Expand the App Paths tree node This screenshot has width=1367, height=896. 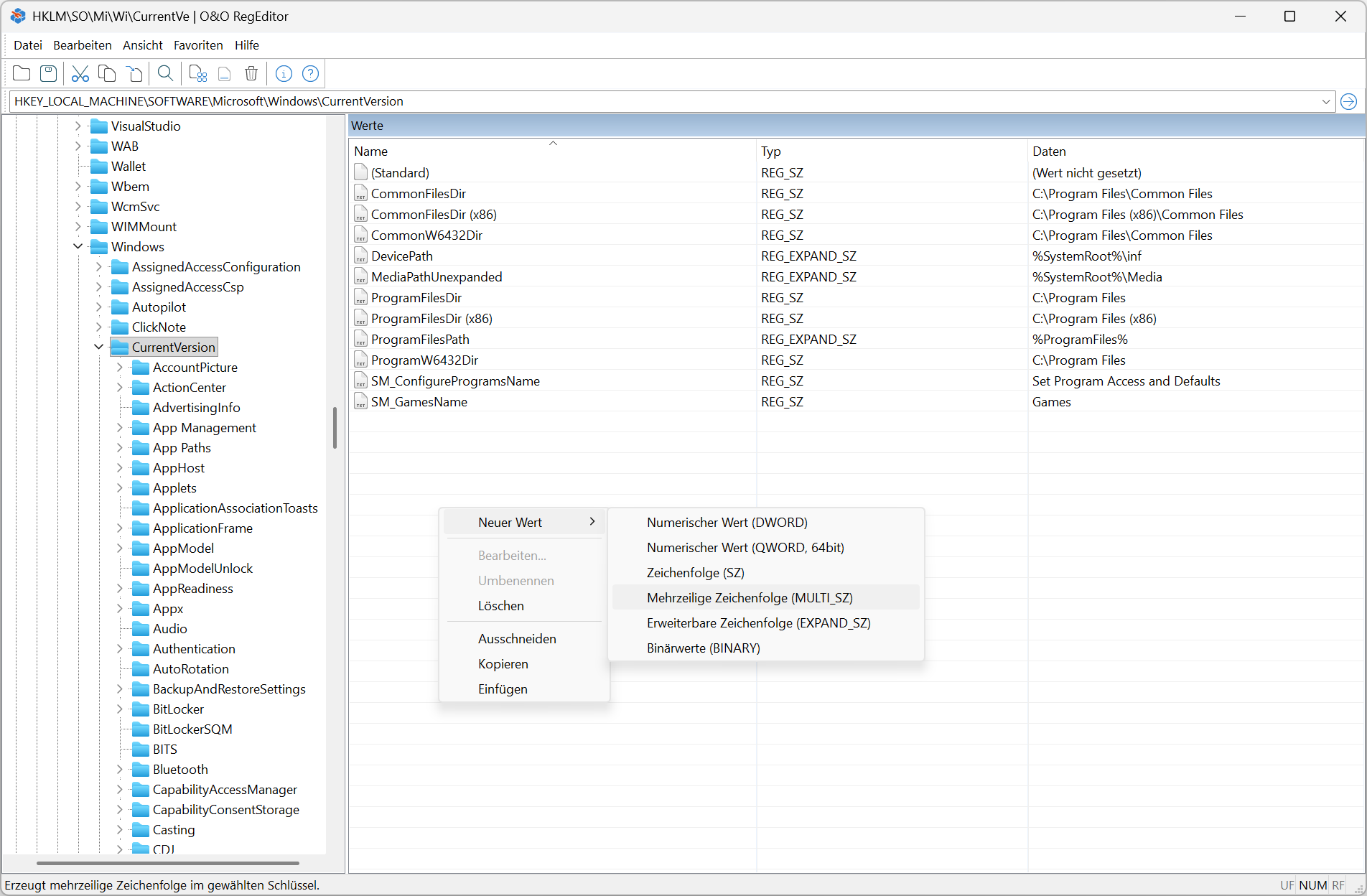click(x=119, y=448)
